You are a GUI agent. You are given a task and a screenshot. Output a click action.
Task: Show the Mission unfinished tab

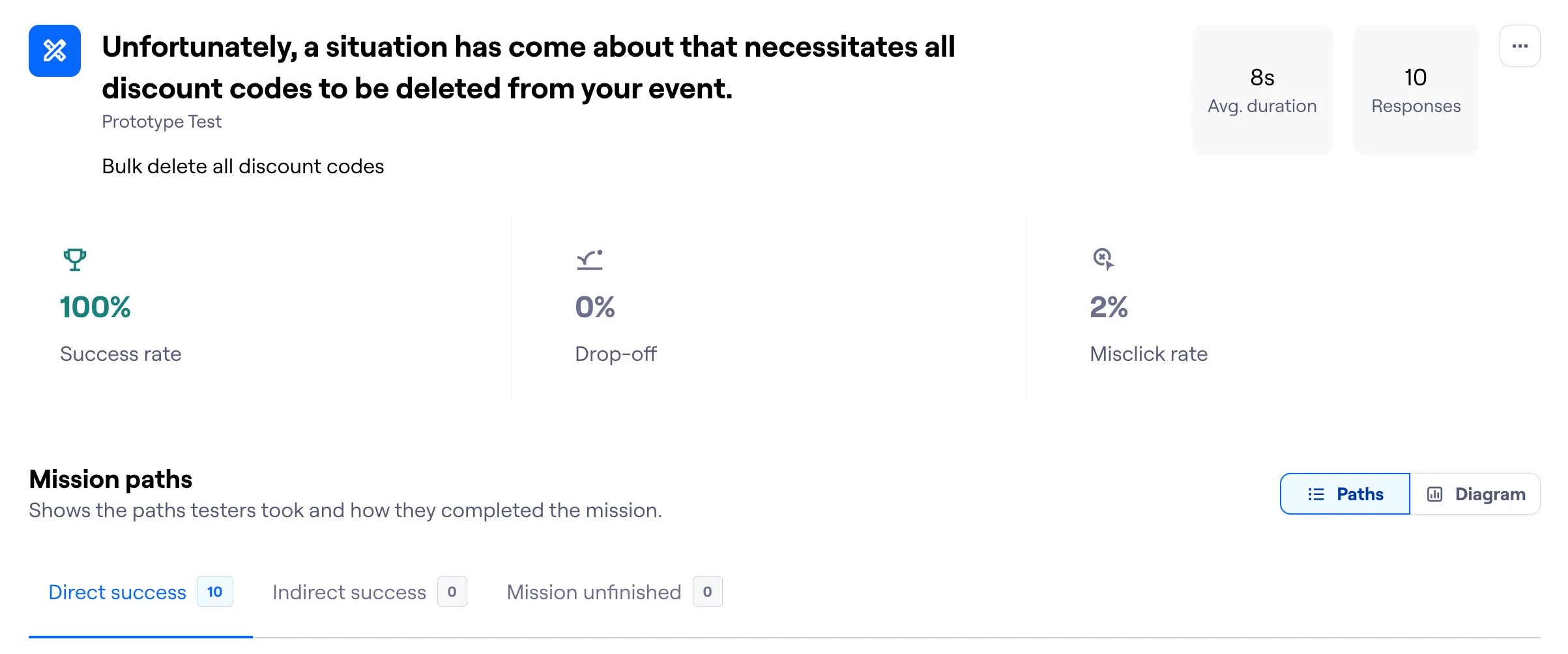pos(594,592)
